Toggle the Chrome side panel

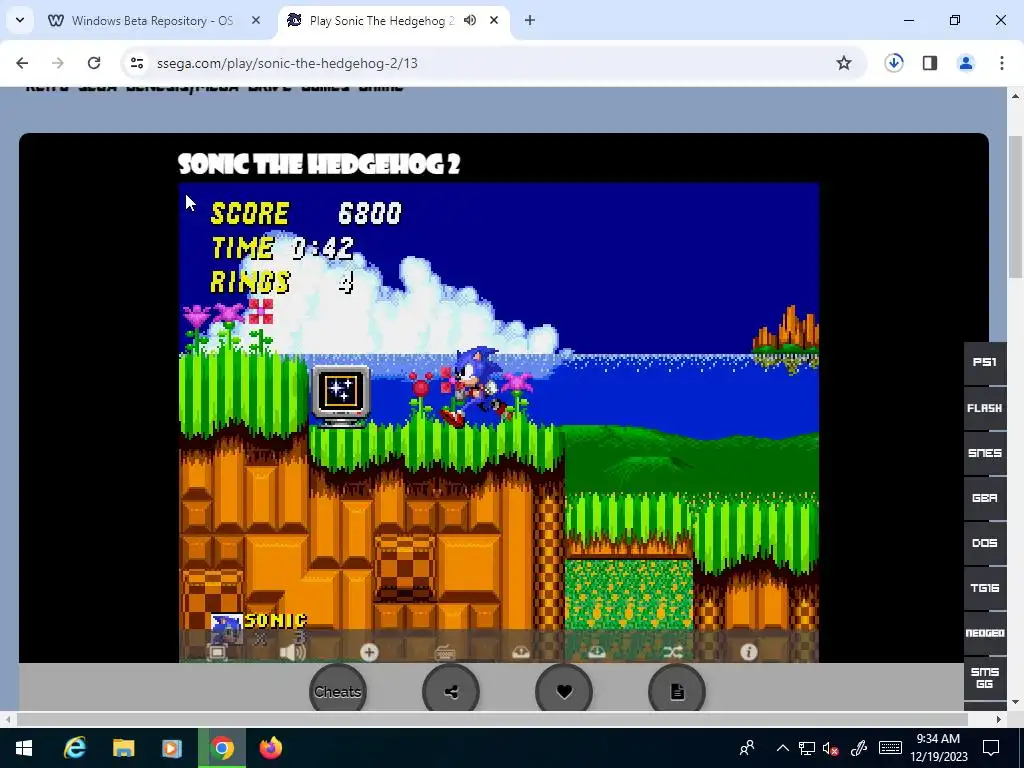(x=930, y=63)
